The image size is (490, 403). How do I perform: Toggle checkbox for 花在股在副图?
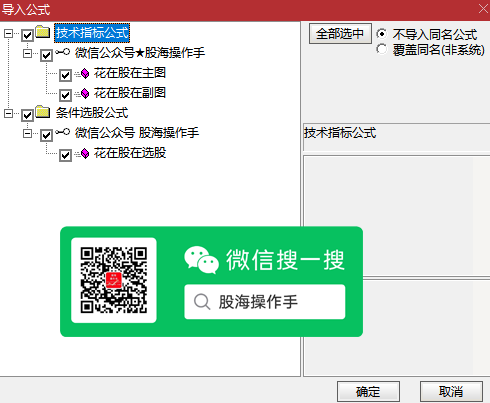65,95
